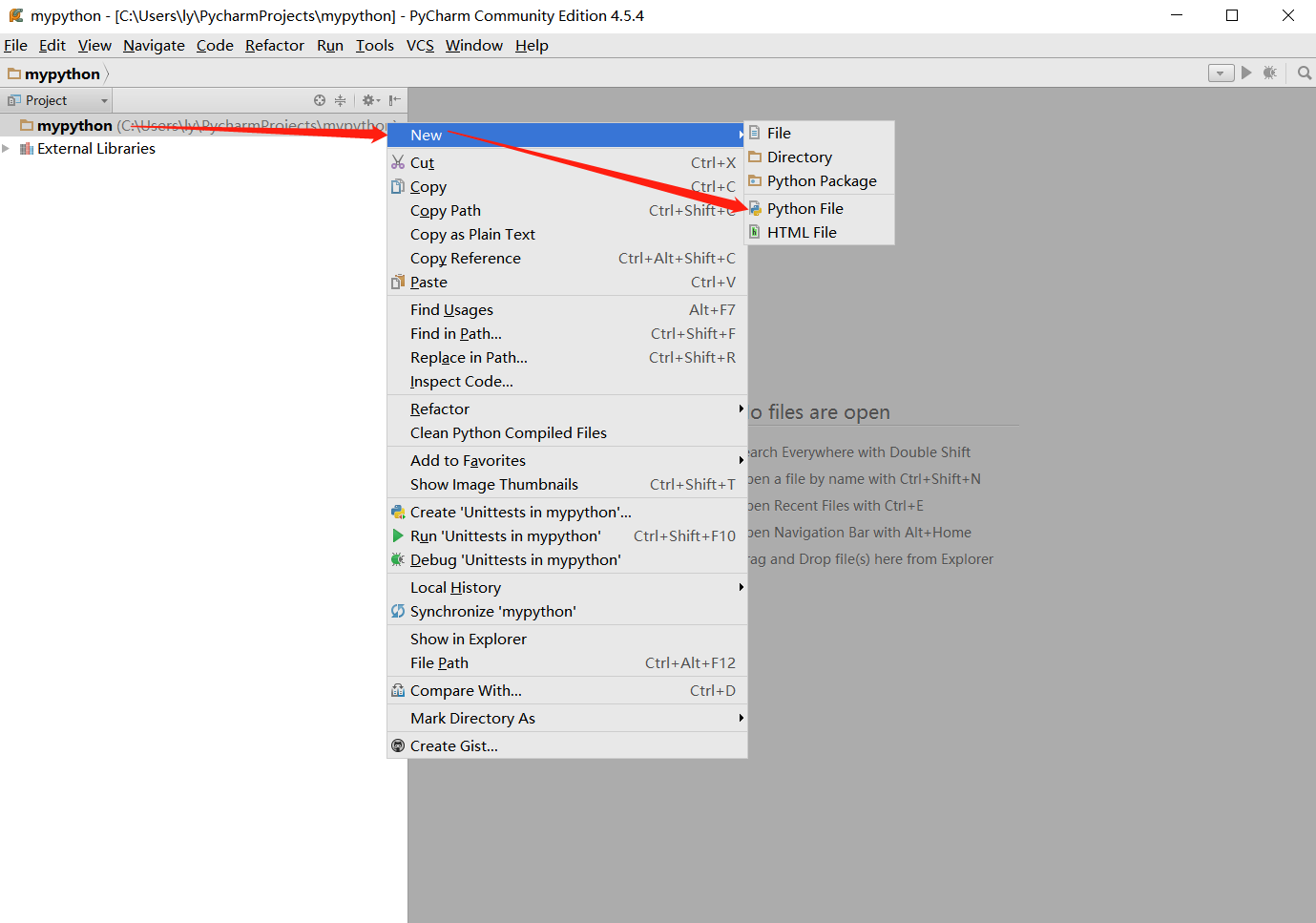Open the Refactor menu in menu bar
The width and height of the screenshot is (1316, 923).
pyautogui.click(x=275, y=45)
